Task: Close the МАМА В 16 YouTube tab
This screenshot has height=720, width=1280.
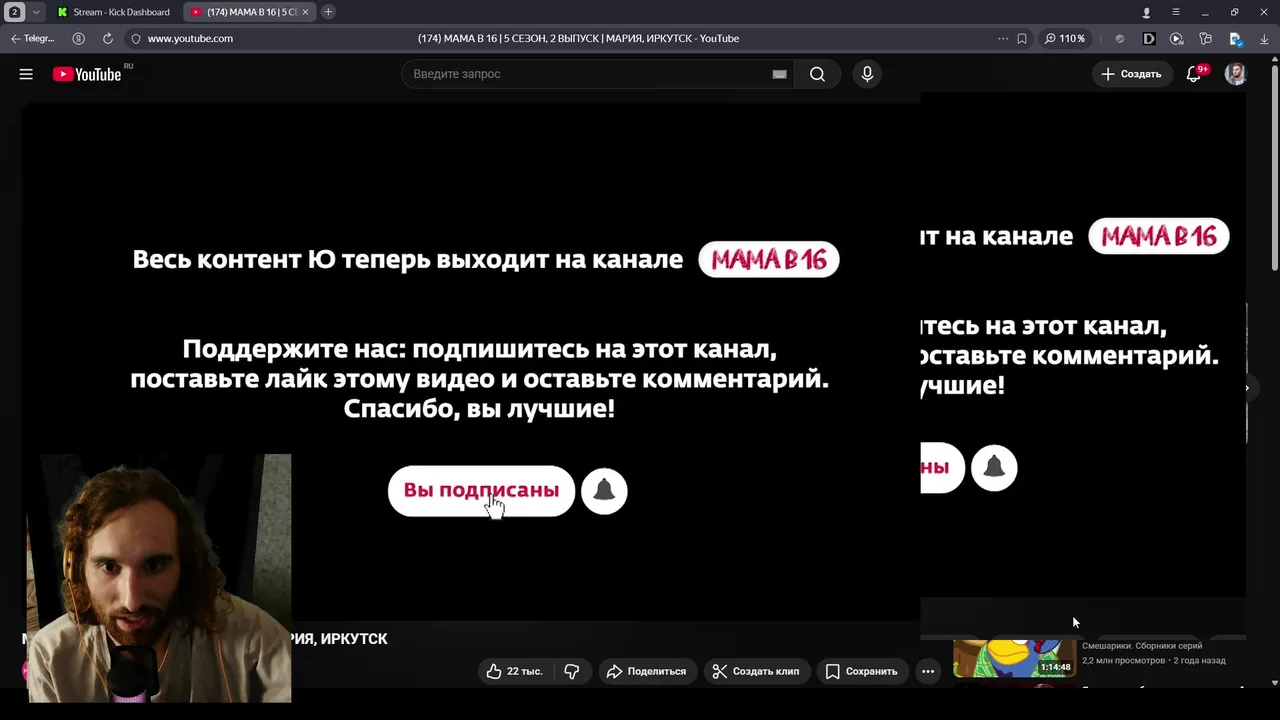Action: (x=306, y=12)
